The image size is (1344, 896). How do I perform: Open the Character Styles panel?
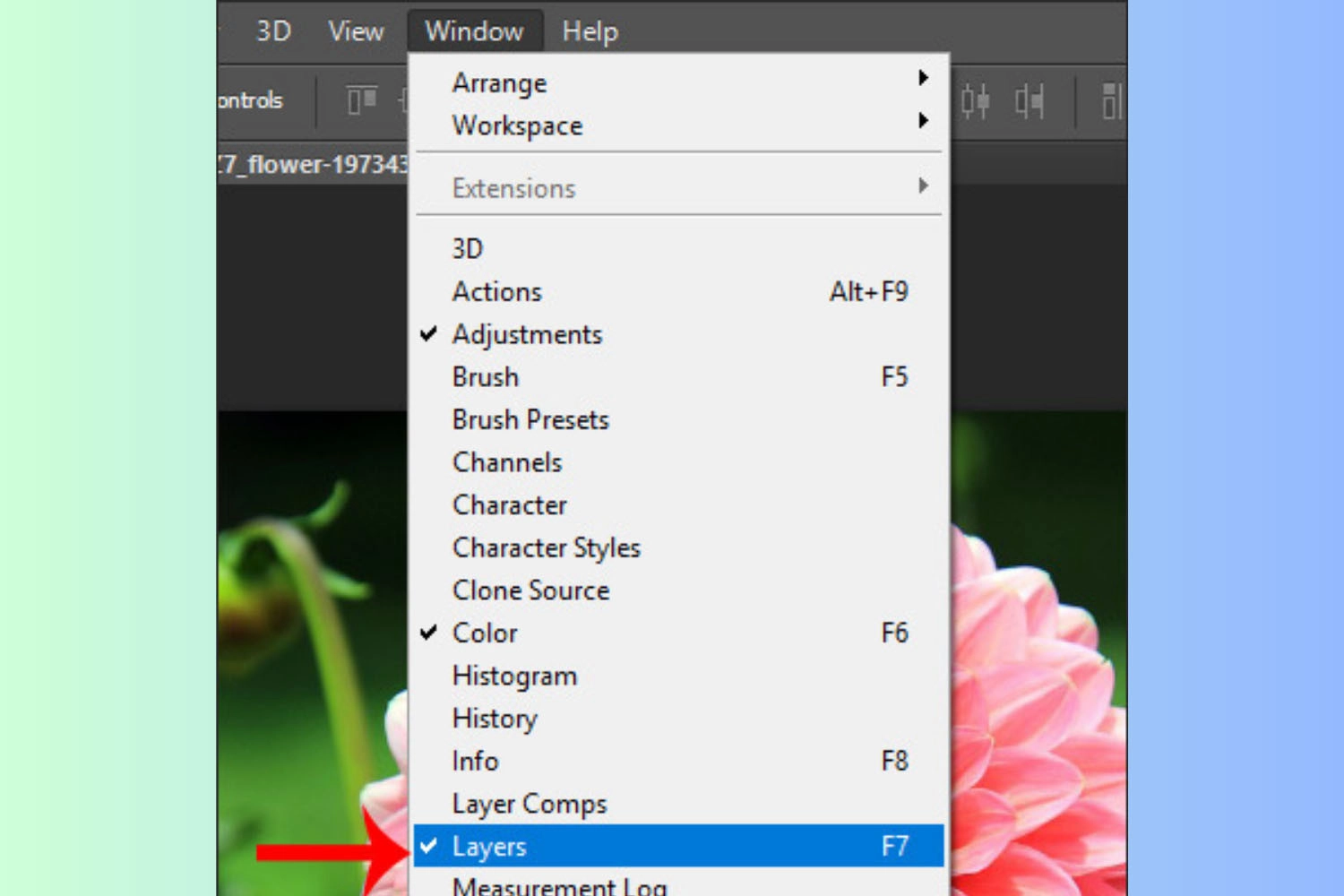click(x=678, y=547)
